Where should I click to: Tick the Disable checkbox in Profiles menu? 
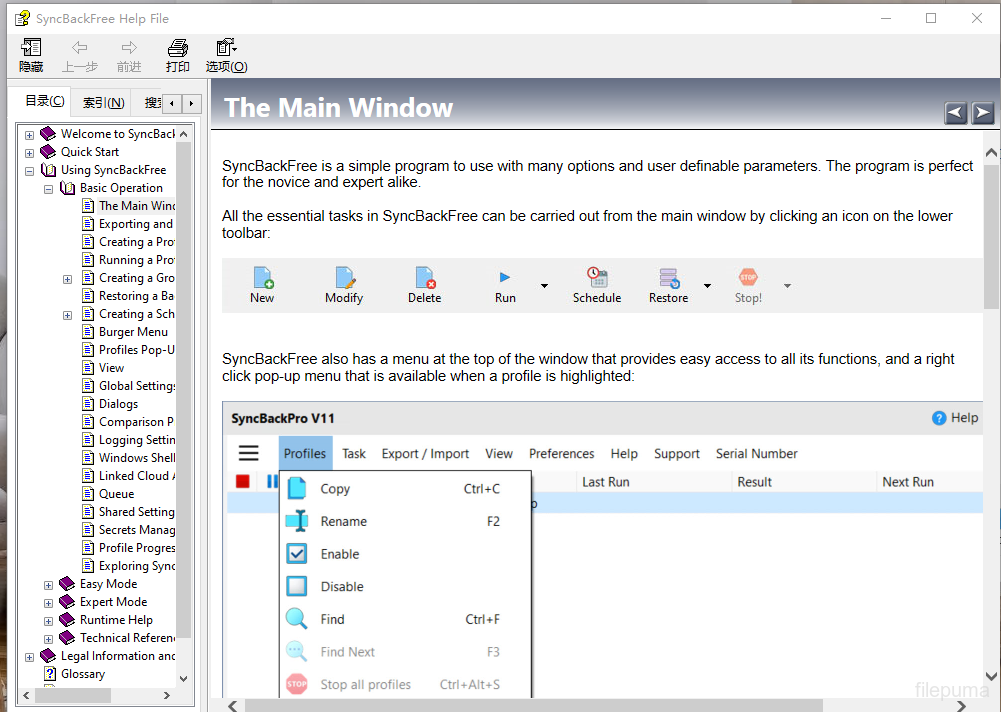[x=297, y=586]
